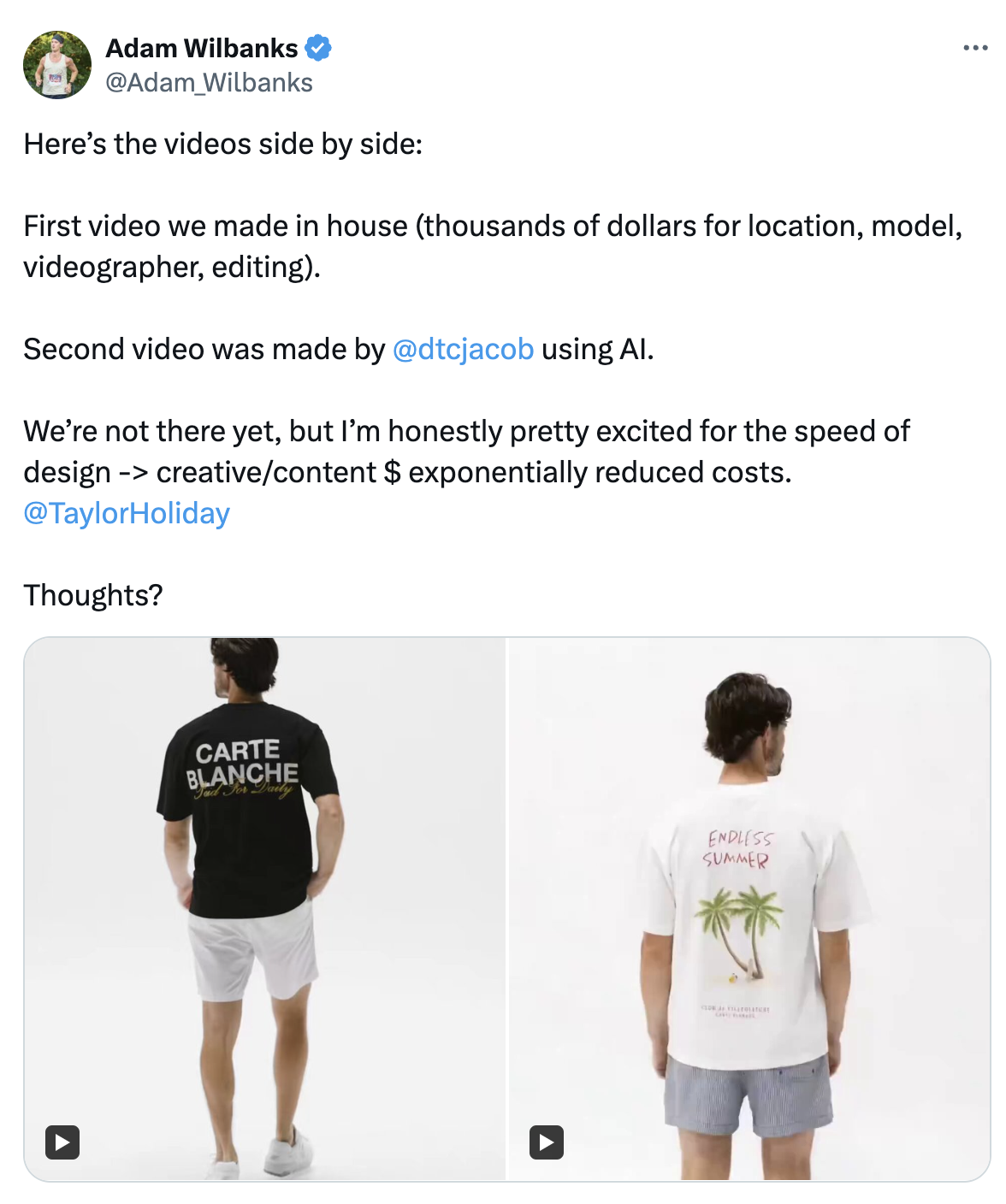Open the white palm tree shirt thumbnail
Viewport: 1006px width, 1204px height.
(749, 909)
